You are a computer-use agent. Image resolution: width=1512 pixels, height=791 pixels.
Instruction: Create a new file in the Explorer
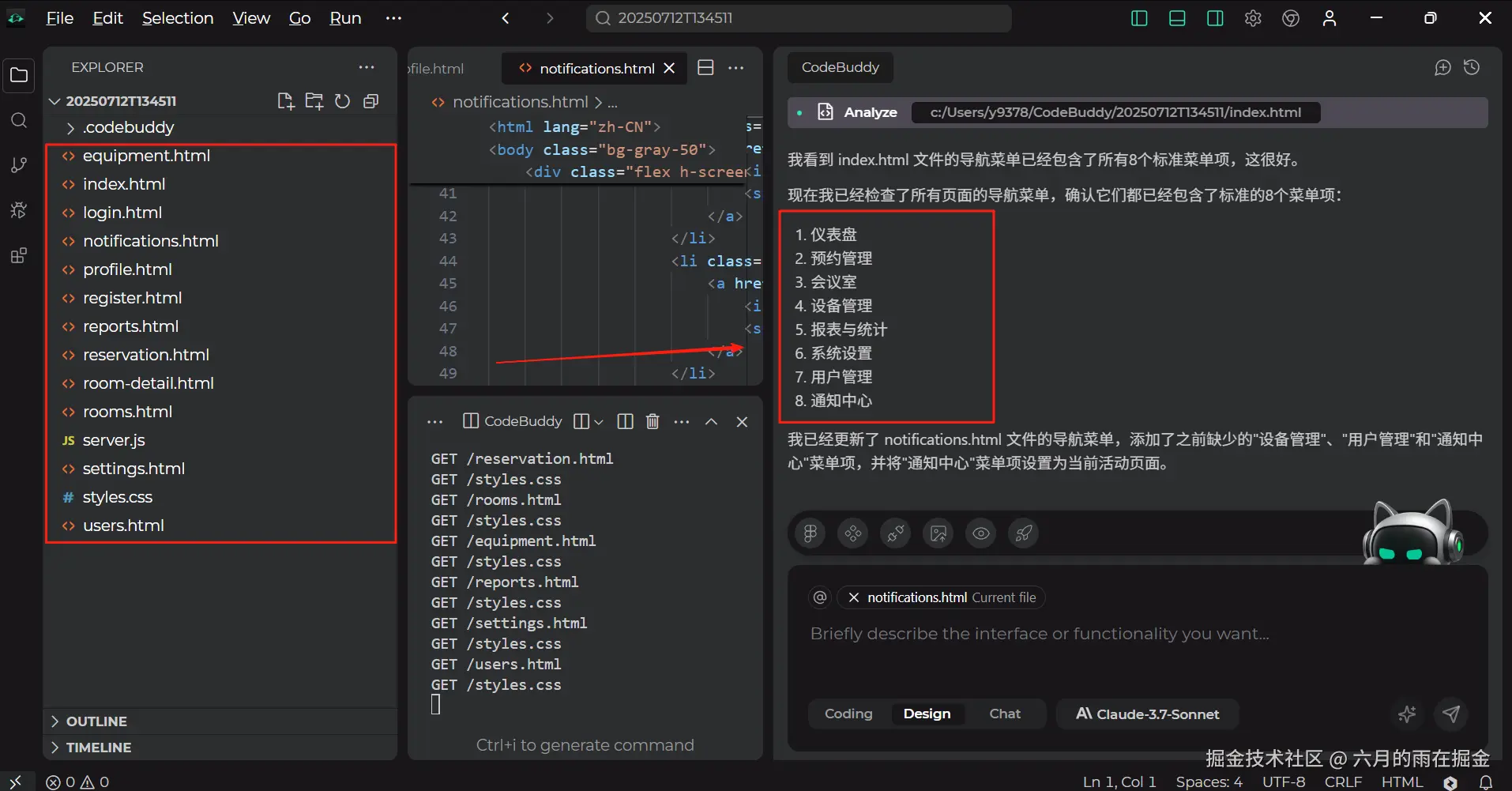click(285, 101)
